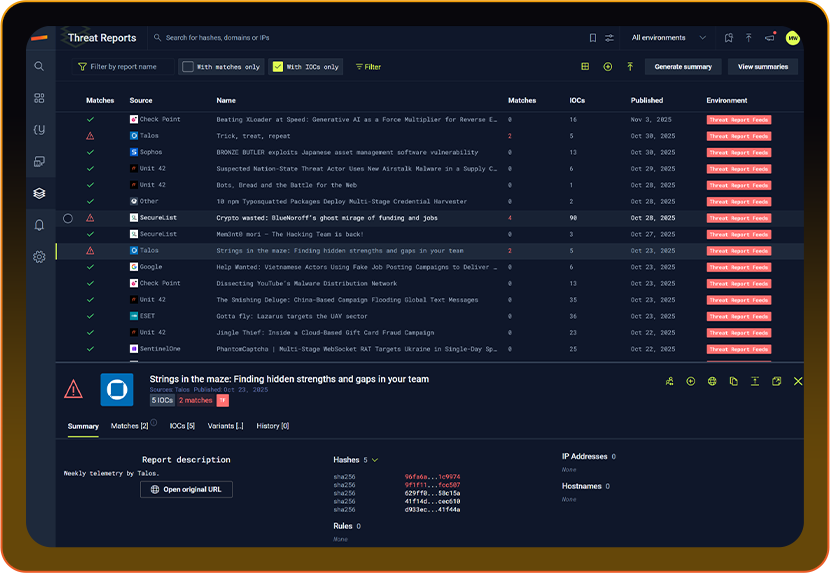Click the globe icon in report detail toolbar
Image resolution: width=830 pixels, height=573 pixels.
tap(712, 381)
